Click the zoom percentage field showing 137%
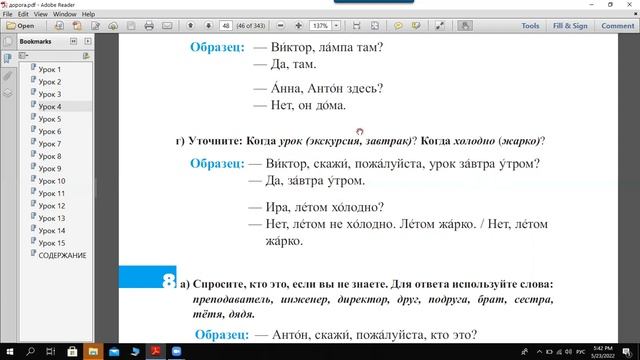The width and height of the screenshot is (640, 360). (x=321, y=26)
